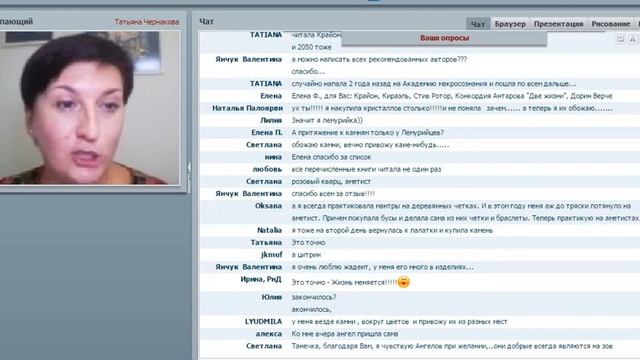Select chat user Елена П.

click(x=267, y=133)
